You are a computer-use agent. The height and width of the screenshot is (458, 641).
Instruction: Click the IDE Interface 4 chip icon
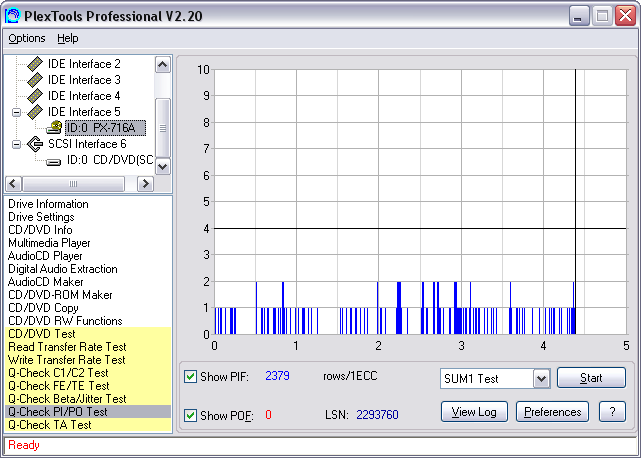click(35, 96)
